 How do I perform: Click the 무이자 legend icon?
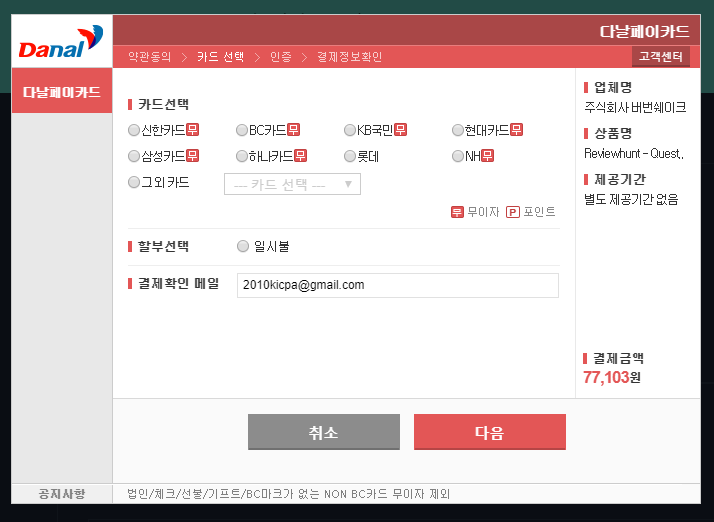457,212
